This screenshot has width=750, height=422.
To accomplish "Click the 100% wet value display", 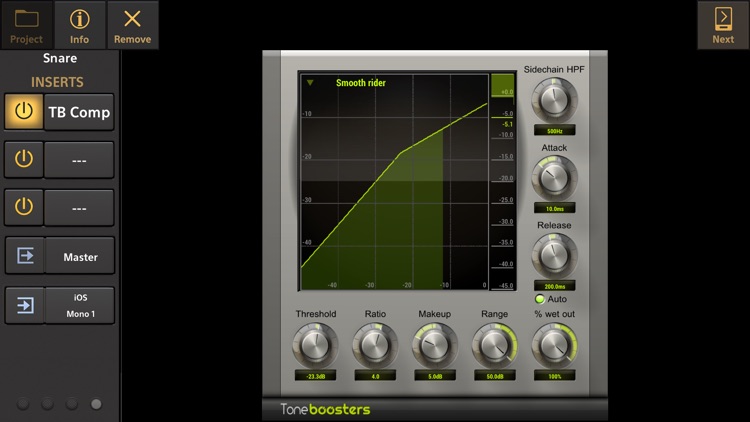I will 554,376.
